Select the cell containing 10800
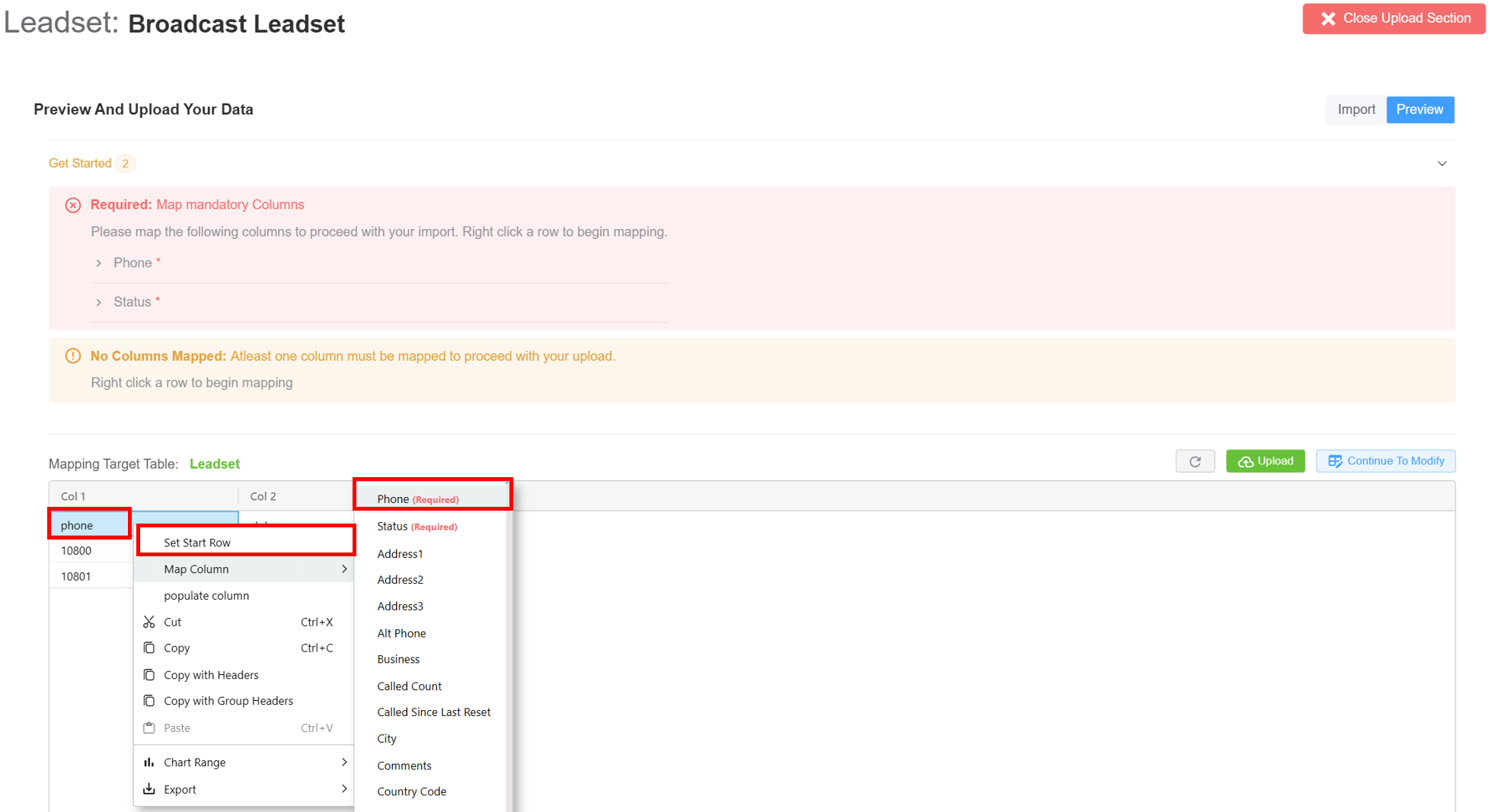The width and height of the screenshot is (1494, 812). tap(77, 551)
